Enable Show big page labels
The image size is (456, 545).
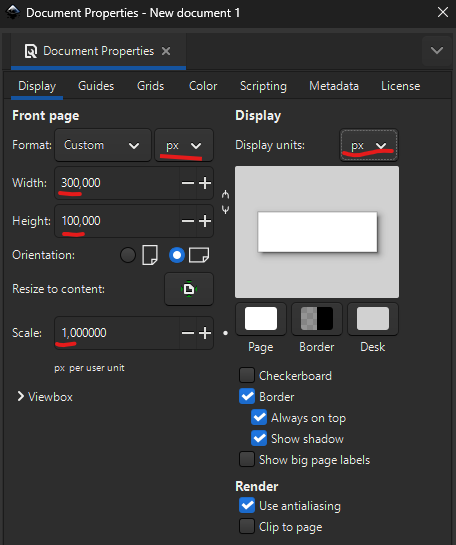tap(247, 459)
